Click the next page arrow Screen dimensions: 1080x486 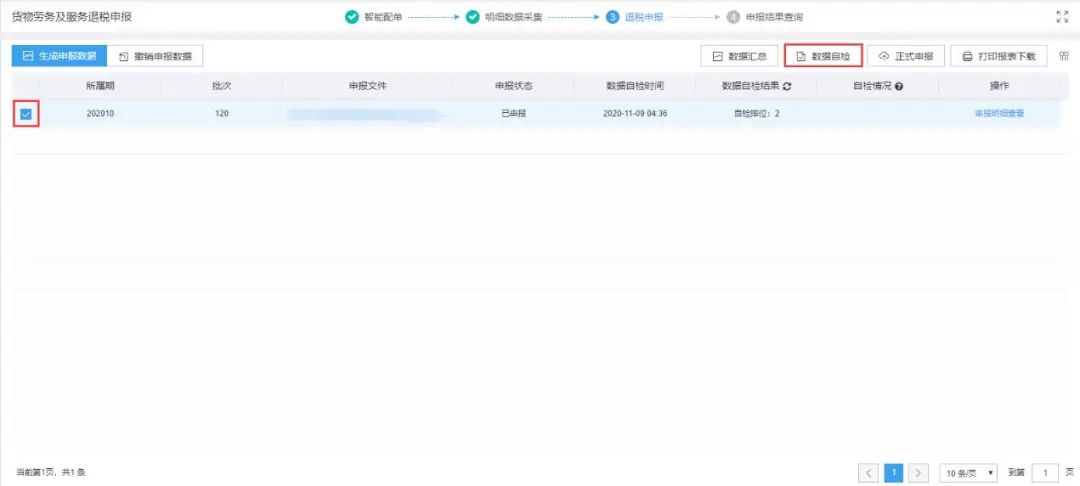(x=918, y=473)
